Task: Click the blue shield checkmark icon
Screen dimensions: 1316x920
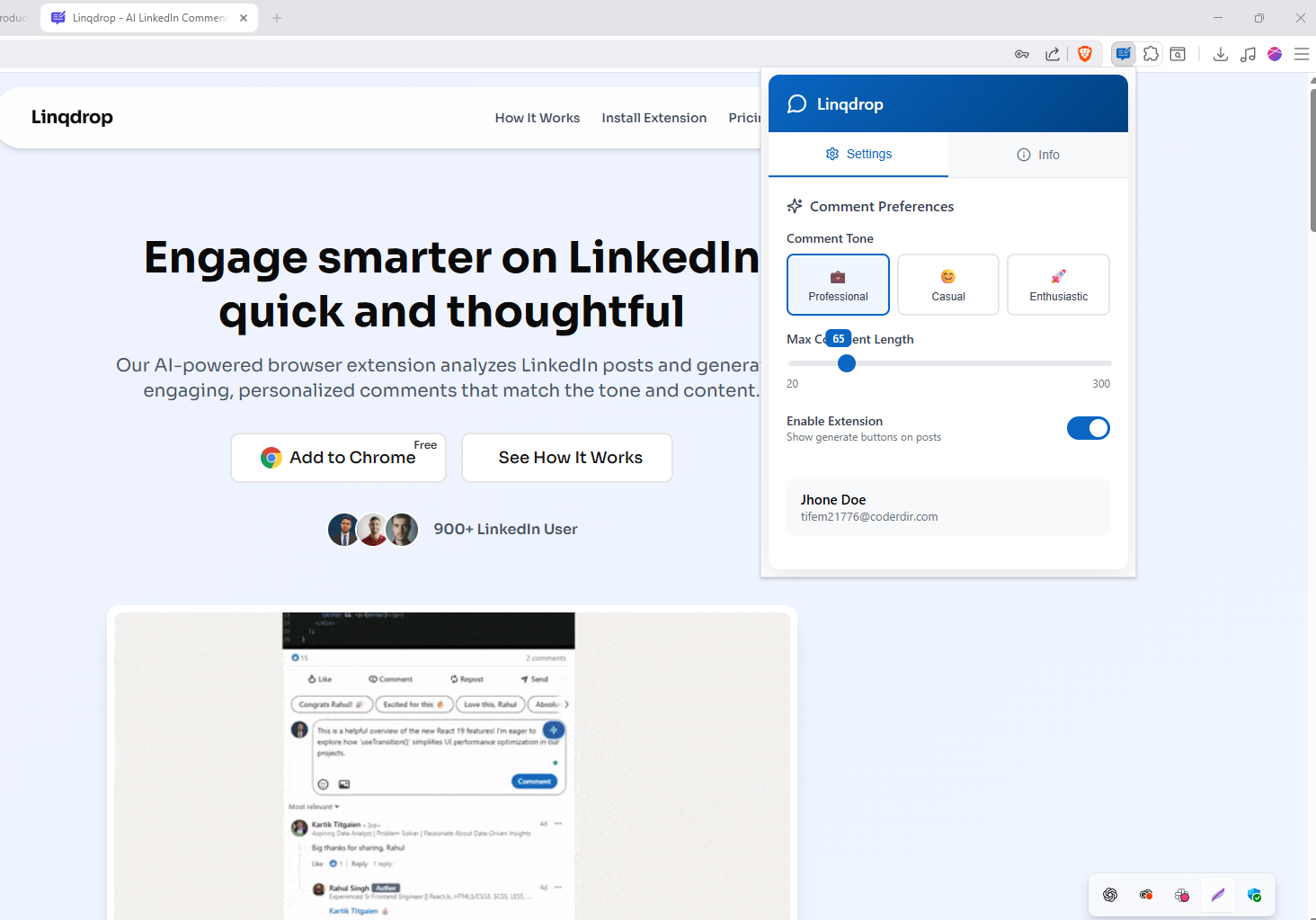Action: pyautogui.click(x=1254, y=895)
